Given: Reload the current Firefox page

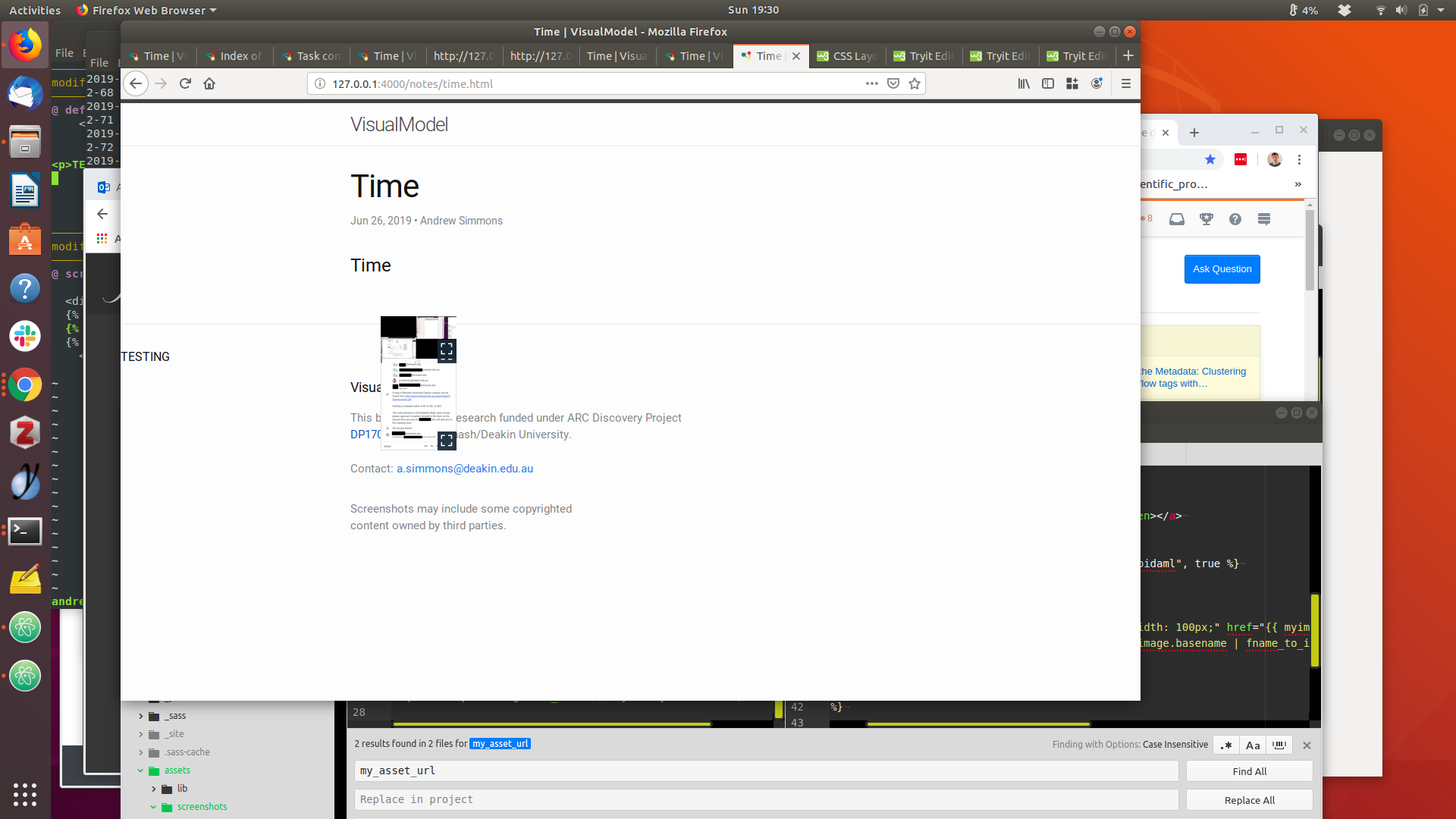Looking at the screenshot, I should (185, 83).
